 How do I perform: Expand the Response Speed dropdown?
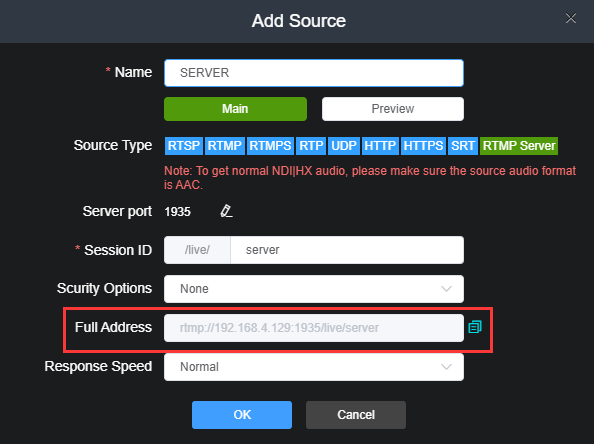(x=314, y=367)
